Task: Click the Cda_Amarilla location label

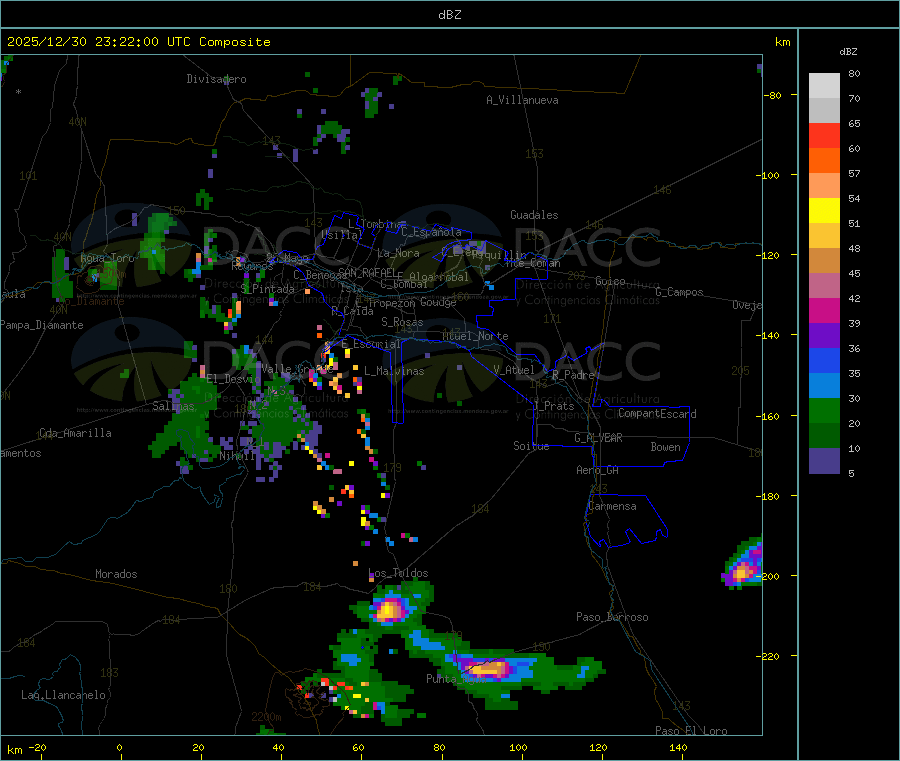Action: coord(75,433)
